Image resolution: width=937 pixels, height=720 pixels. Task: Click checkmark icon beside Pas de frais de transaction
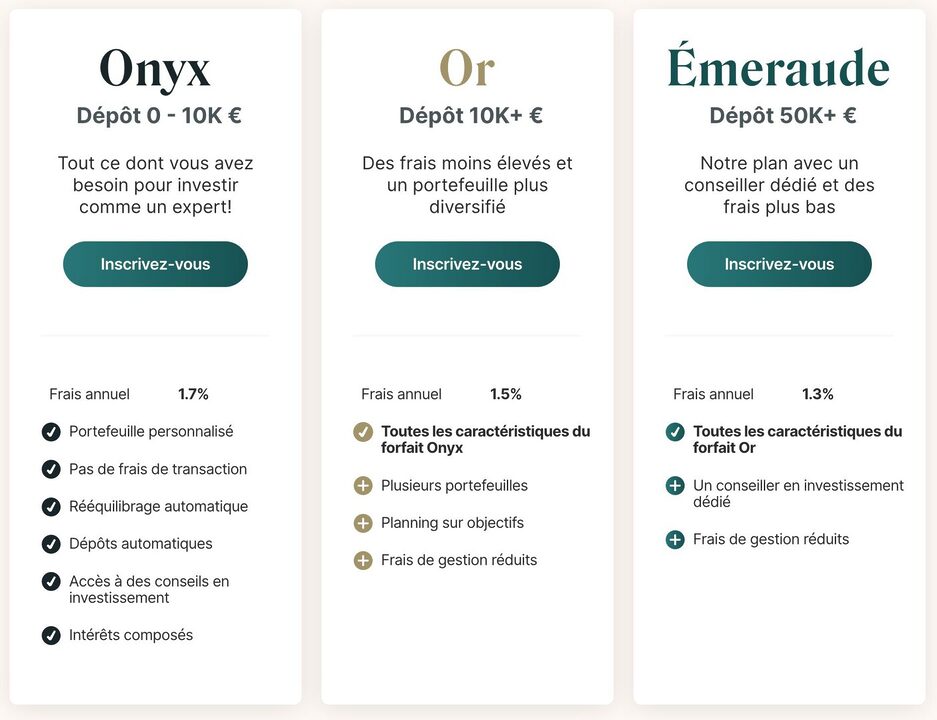[51, 469]
